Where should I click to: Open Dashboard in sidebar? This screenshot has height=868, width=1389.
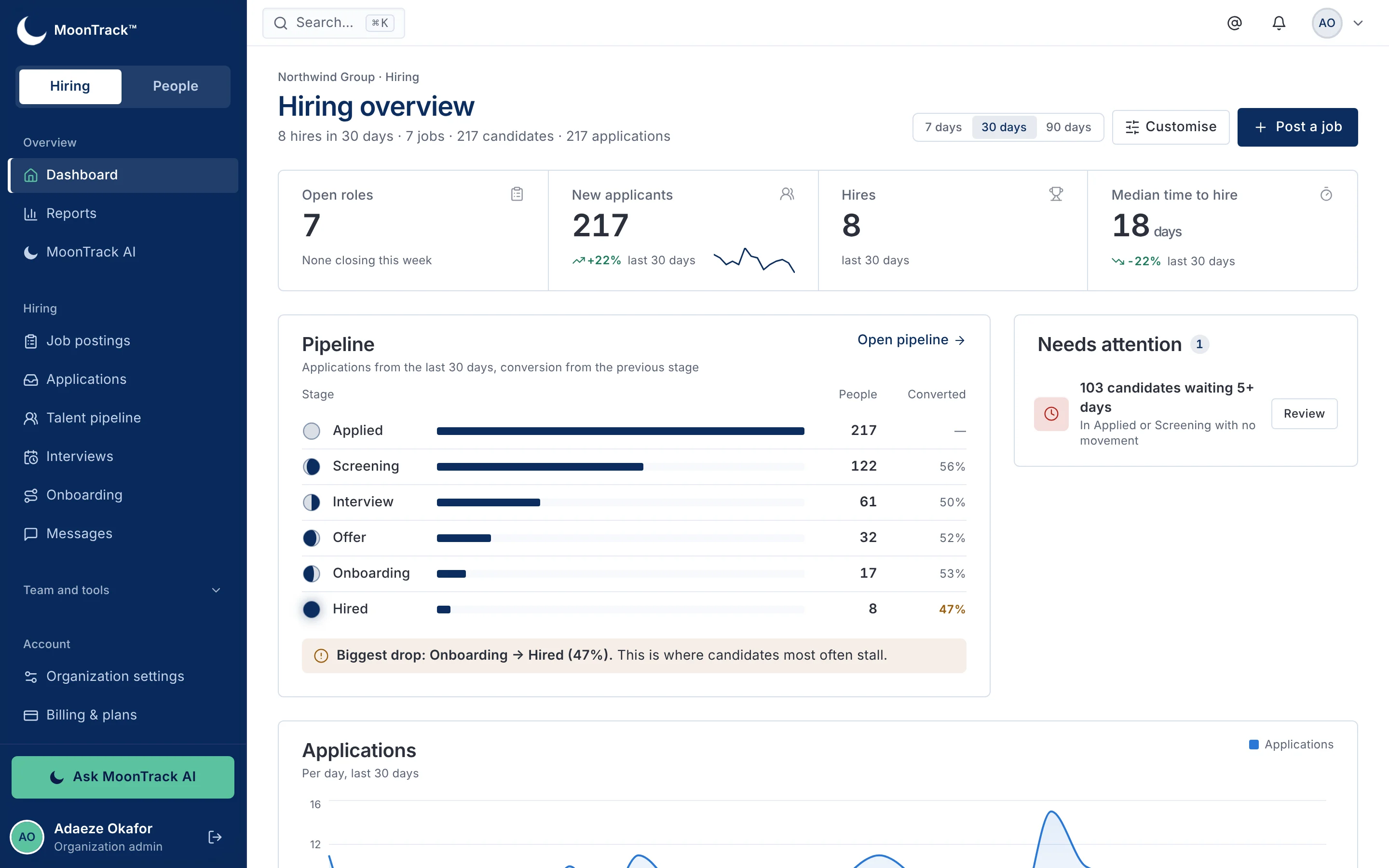point(123,175)
